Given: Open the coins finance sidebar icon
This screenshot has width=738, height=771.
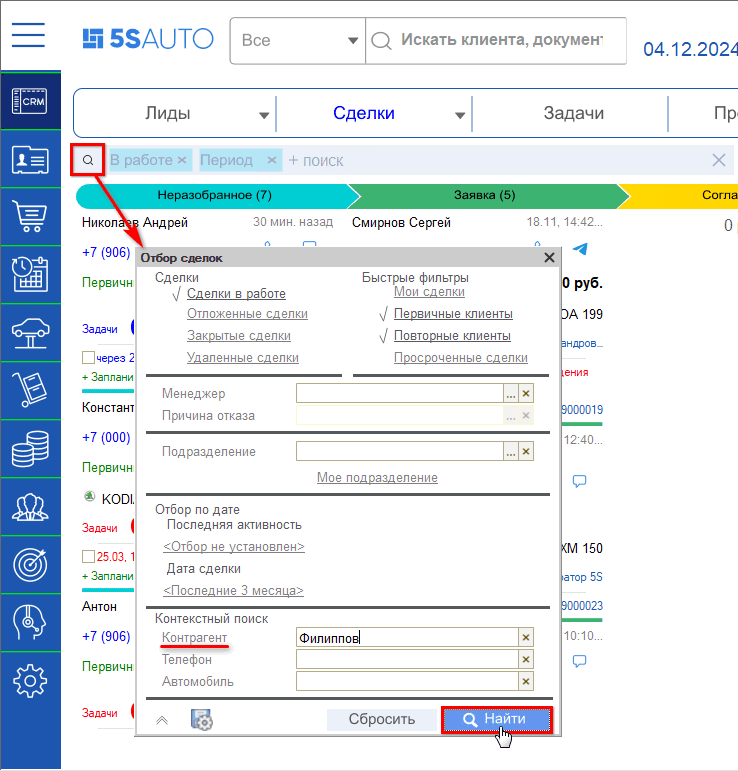Looking at the screenshot, I should tap(30, 448).
